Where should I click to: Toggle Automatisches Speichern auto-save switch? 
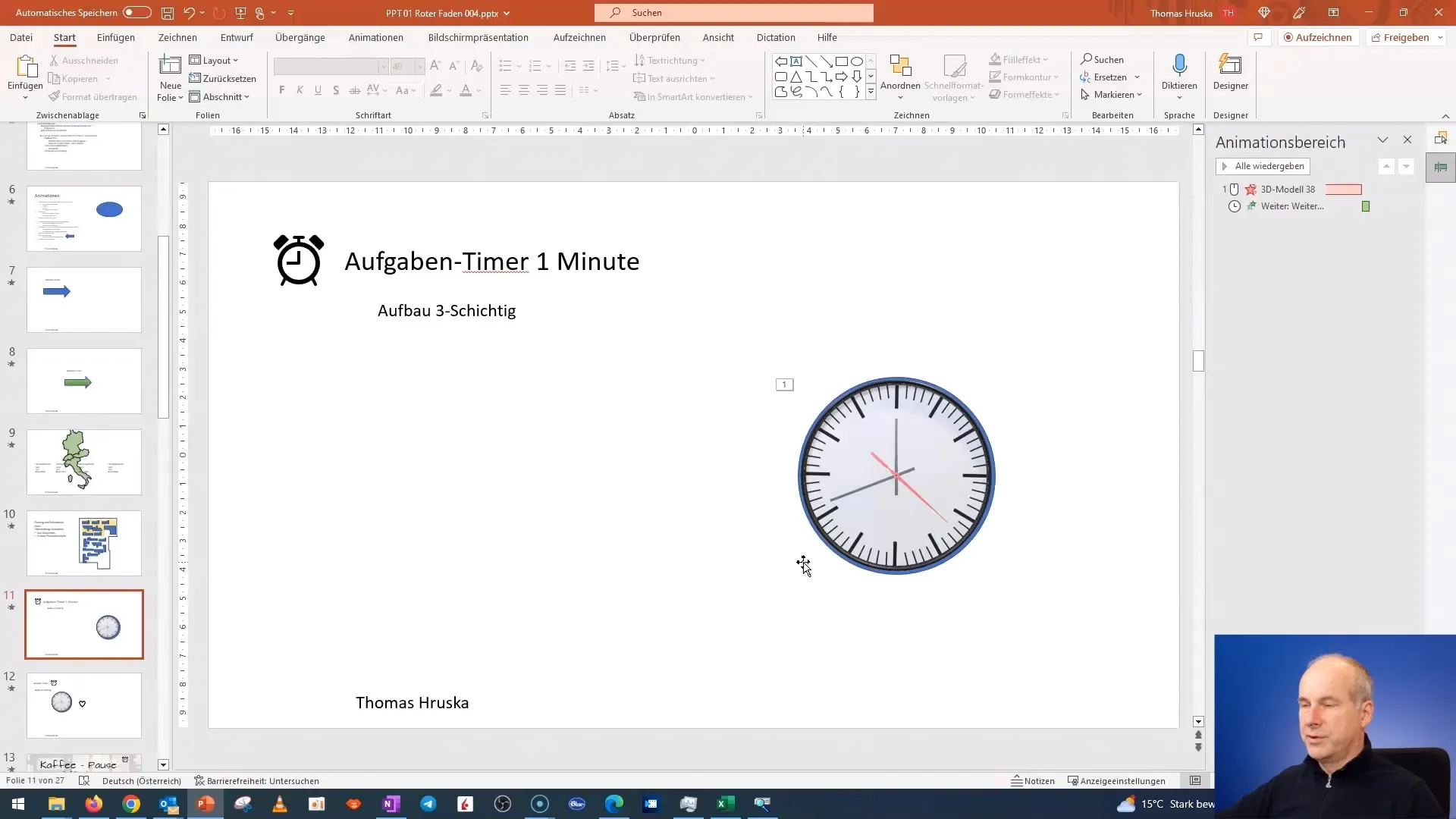[x=137, y=12]
